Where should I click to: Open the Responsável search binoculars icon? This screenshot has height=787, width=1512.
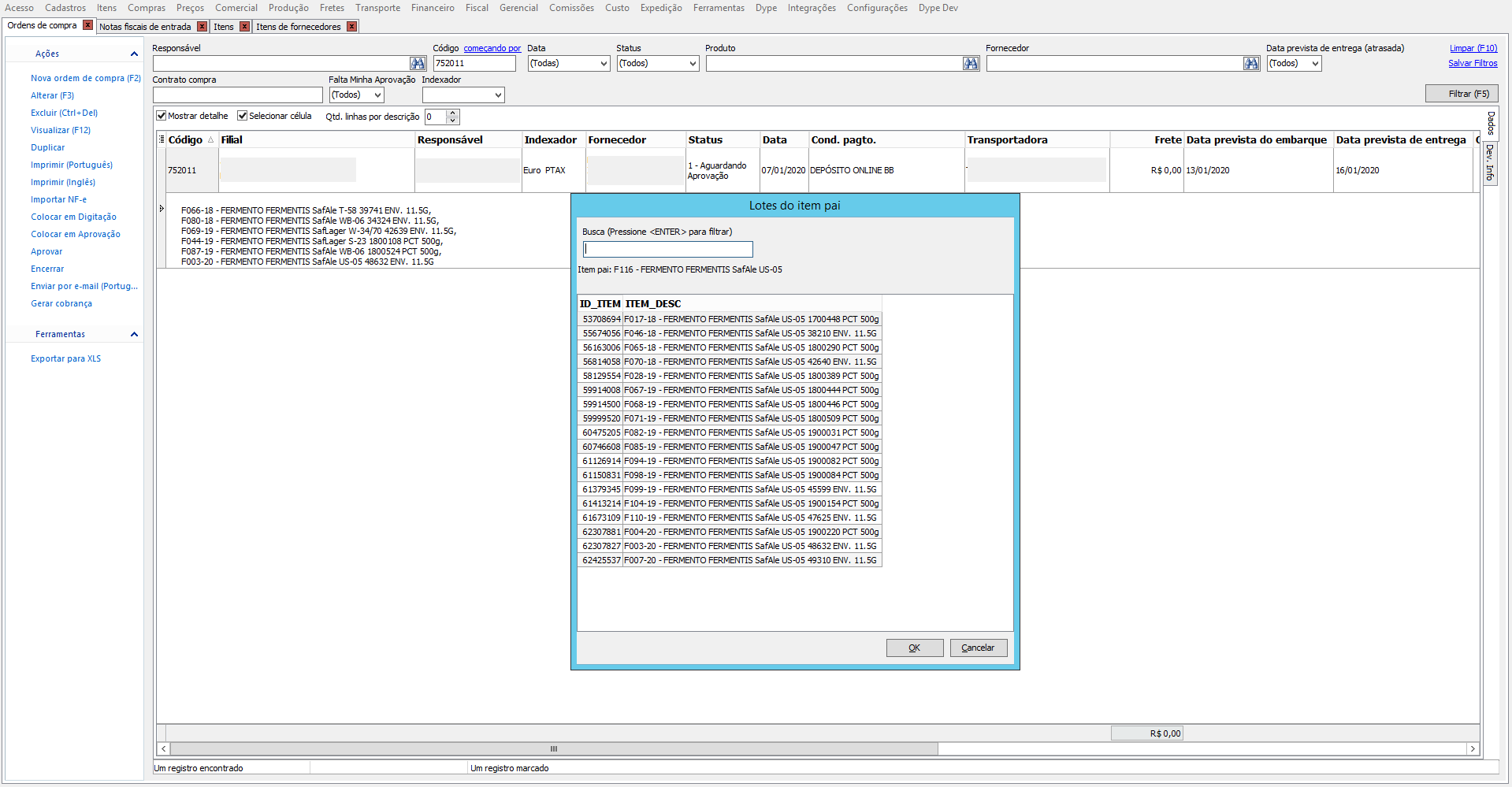(418, 63)
